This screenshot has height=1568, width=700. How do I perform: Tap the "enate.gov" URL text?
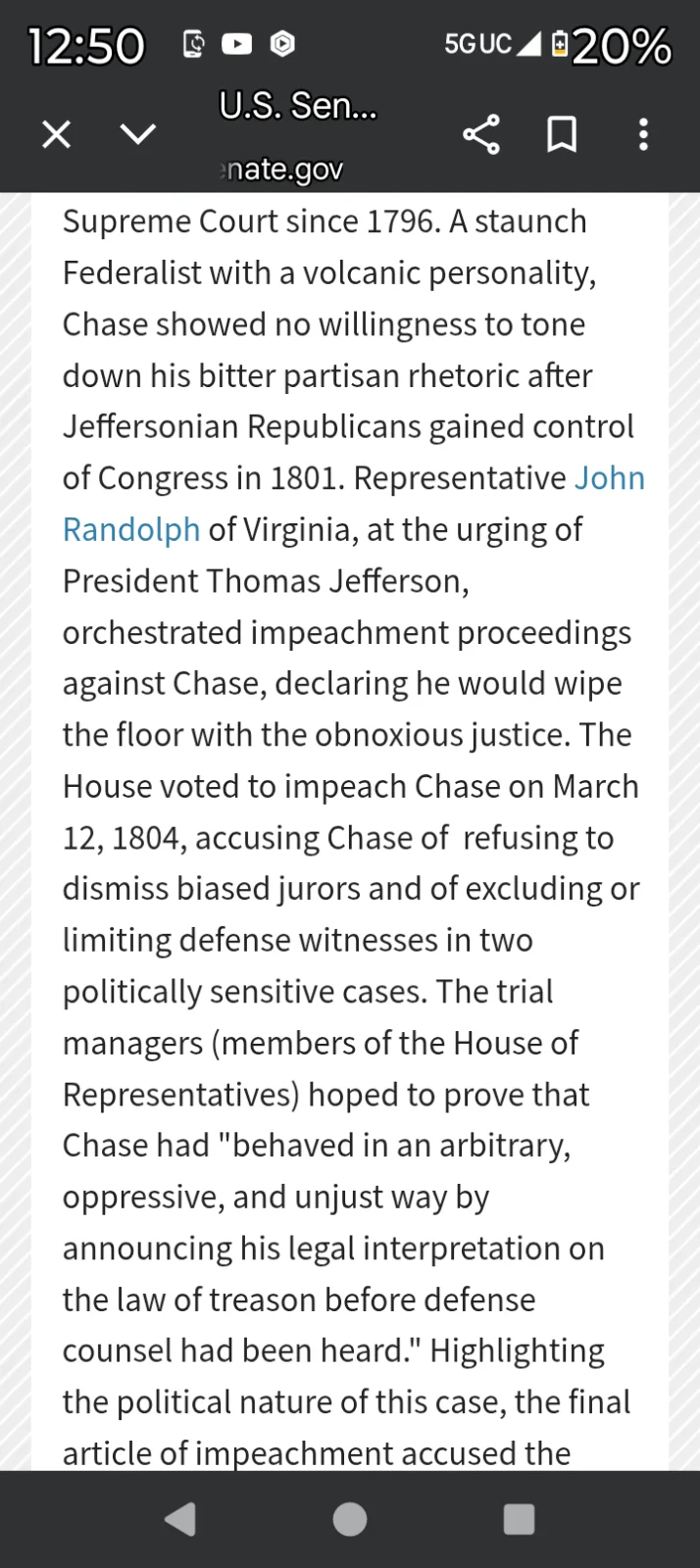pos(283,170)
